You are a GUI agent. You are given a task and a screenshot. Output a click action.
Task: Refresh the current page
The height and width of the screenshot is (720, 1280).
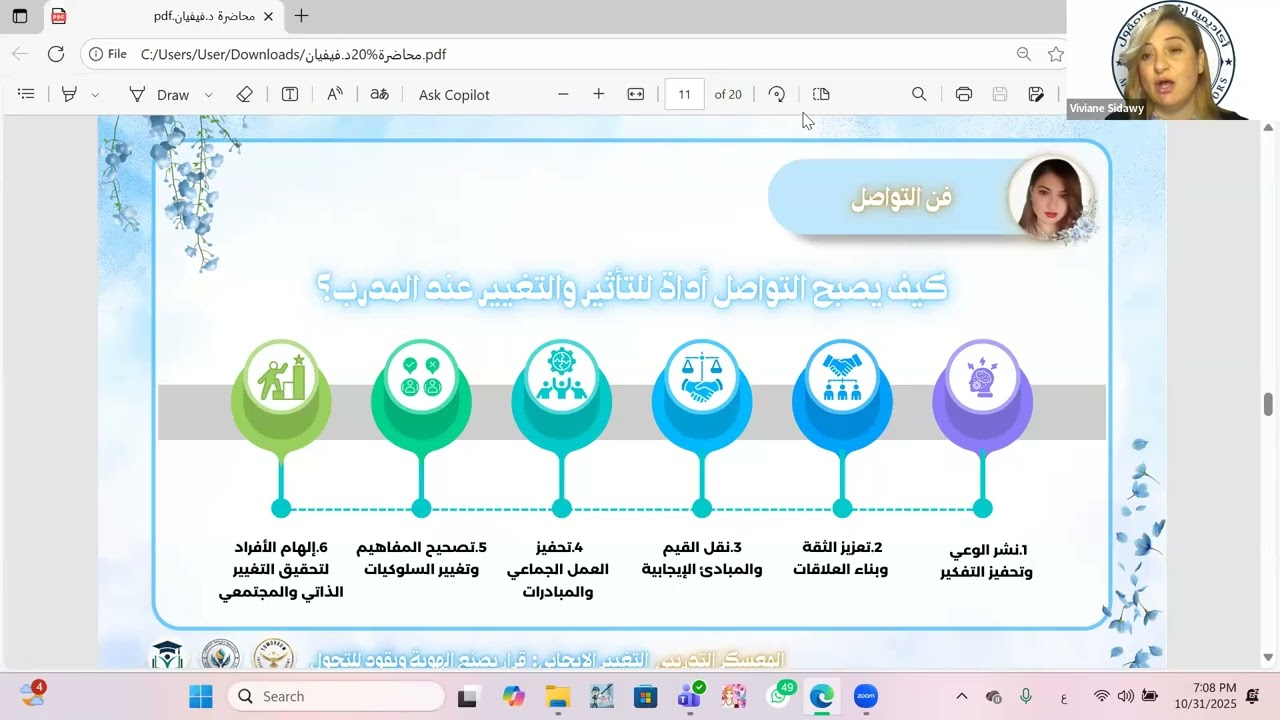pyautogui.click(x=56, y=54)
